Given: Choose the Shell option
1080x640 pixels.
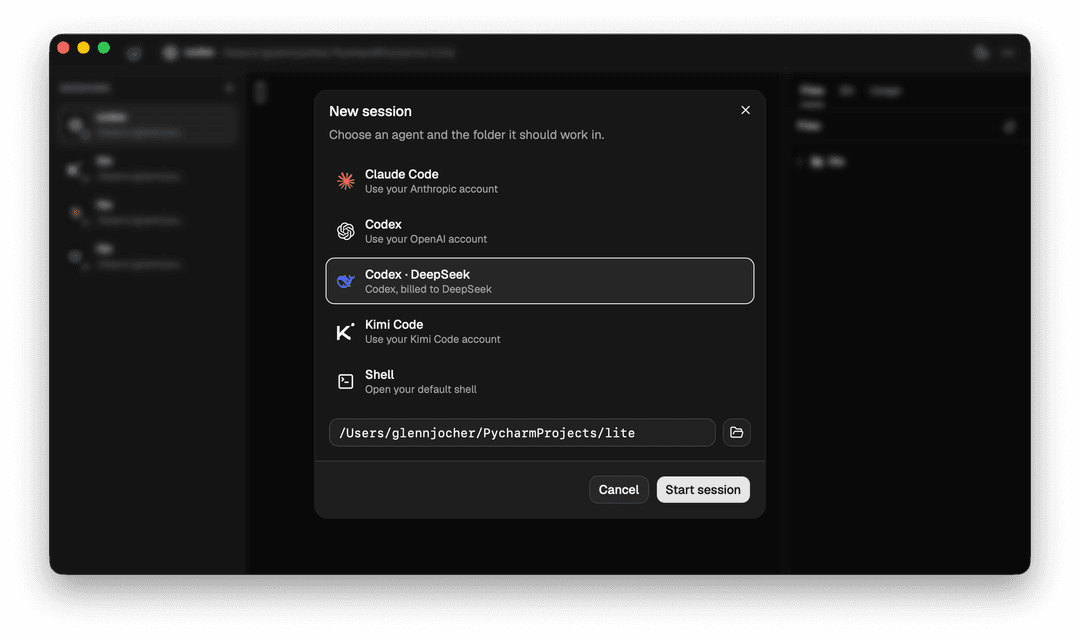Looking at the screenshot, I should (x=539, y=382).
